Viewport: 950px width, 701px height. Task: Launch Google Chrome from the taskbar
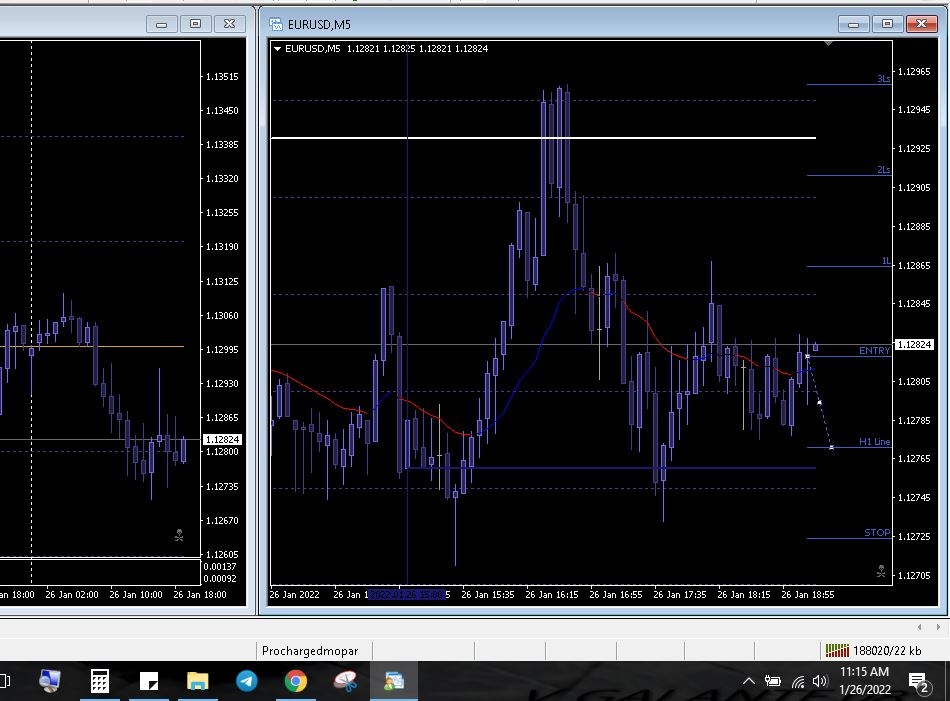click(295, 682)
